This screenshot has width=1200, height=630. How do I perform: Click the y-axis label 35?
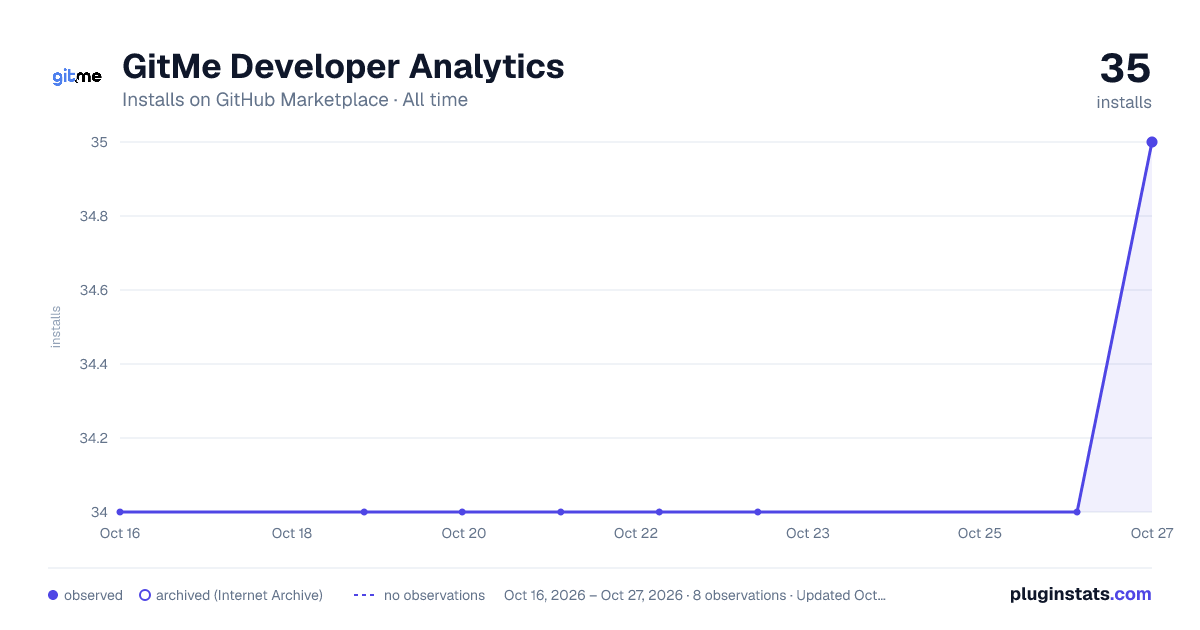click(99, 142)
